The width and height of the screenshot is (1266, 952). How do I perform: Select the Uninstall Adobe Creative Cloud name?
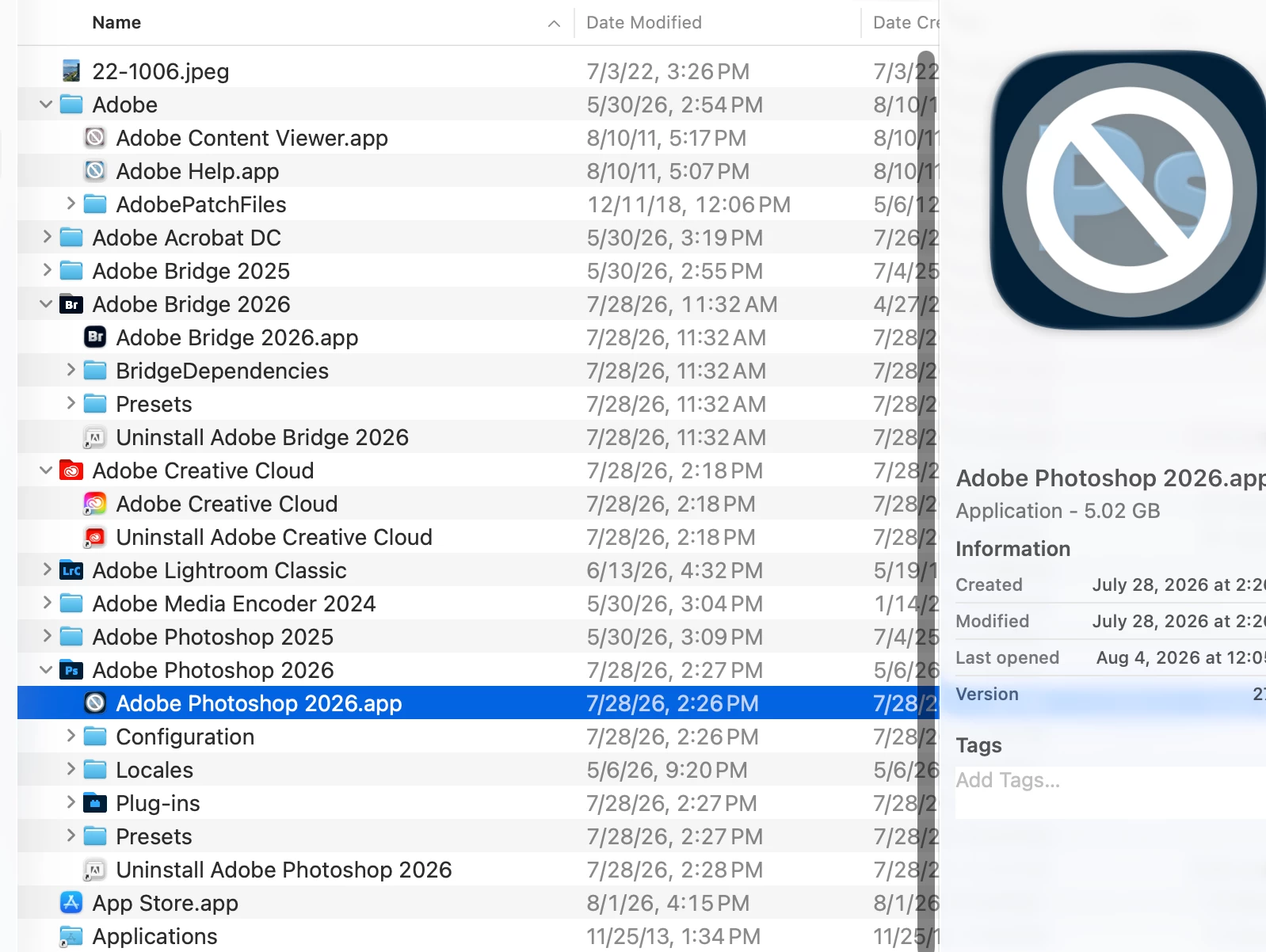click(x=274, y=537)
